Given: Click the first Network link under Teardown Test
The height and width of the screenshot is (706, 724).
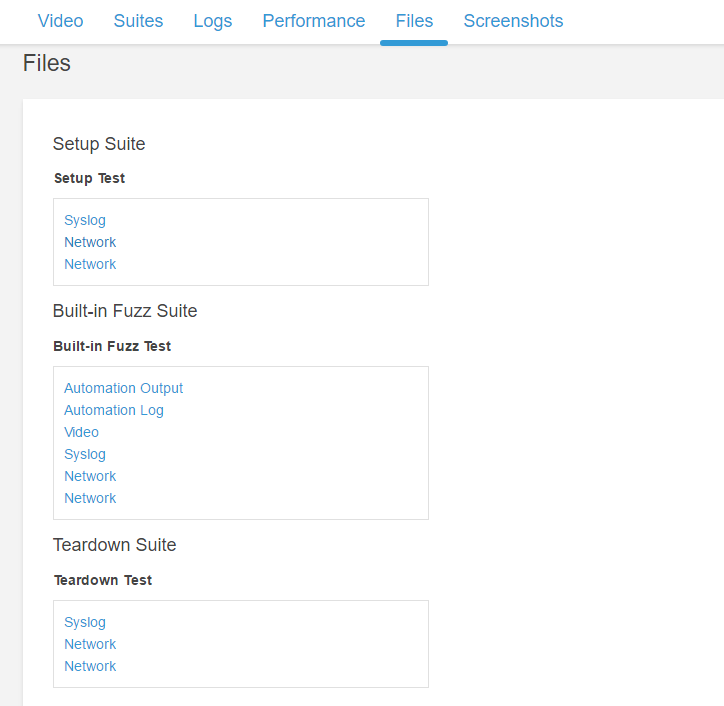Looking at the screenshot, I should coord(90,644).
